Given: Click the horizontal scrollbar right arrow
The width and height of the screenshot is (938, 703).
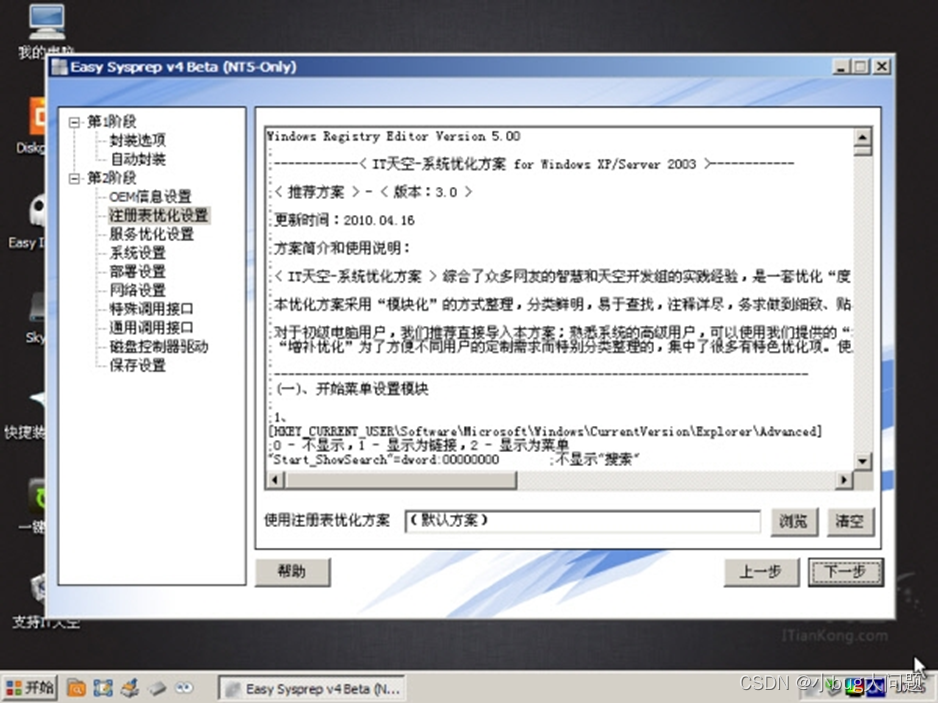Looking at the screenshot, I should [844, 480].
